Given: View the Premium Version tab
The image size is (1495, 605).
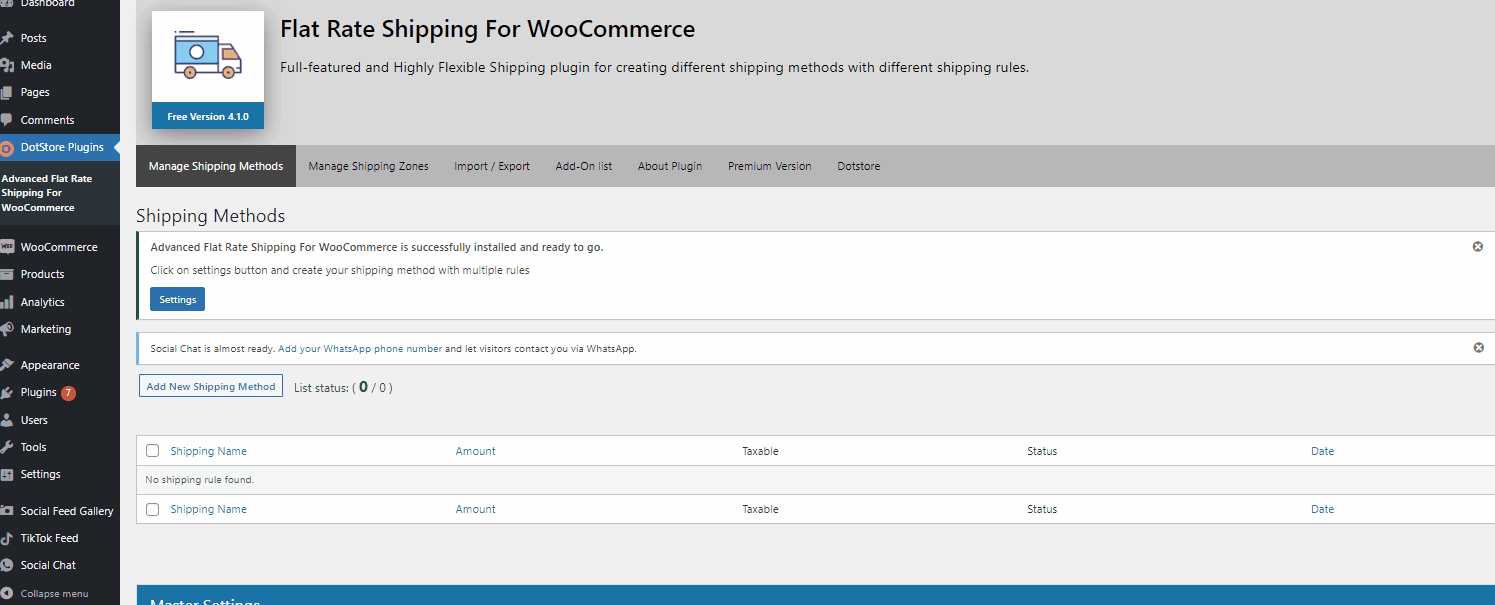Looking at the screenshot, I should click(770, 166).
